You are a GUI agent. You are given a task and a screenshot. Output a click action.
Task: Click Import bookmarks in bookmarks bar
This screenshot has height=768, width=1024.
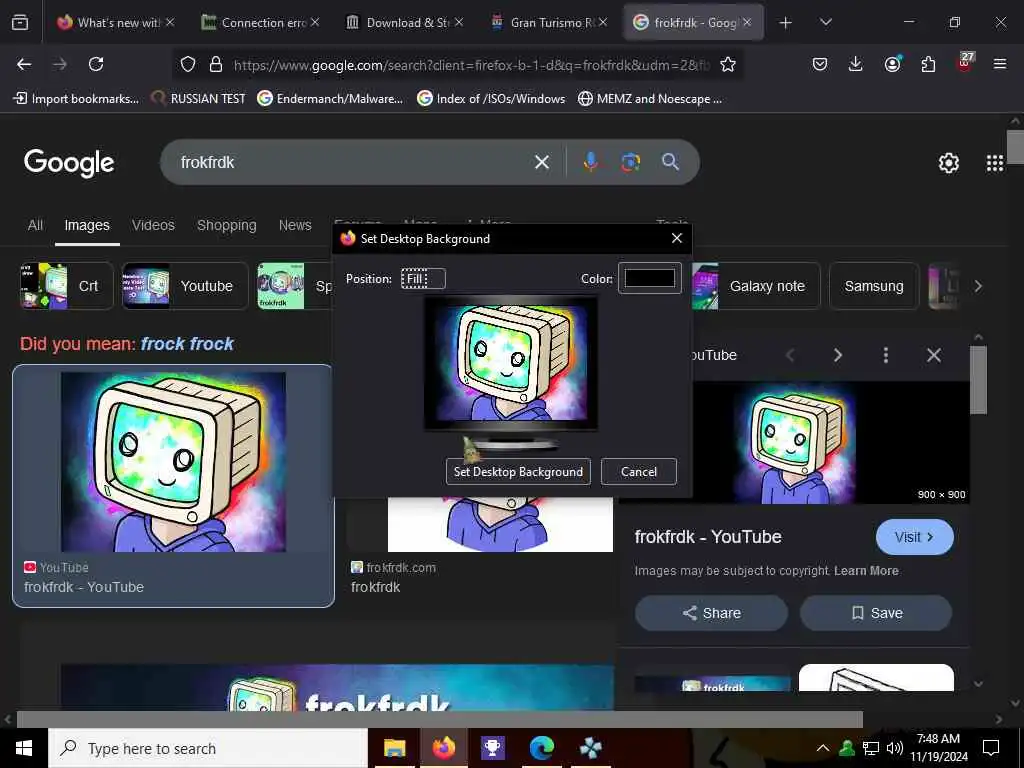(x=76, y=99)
